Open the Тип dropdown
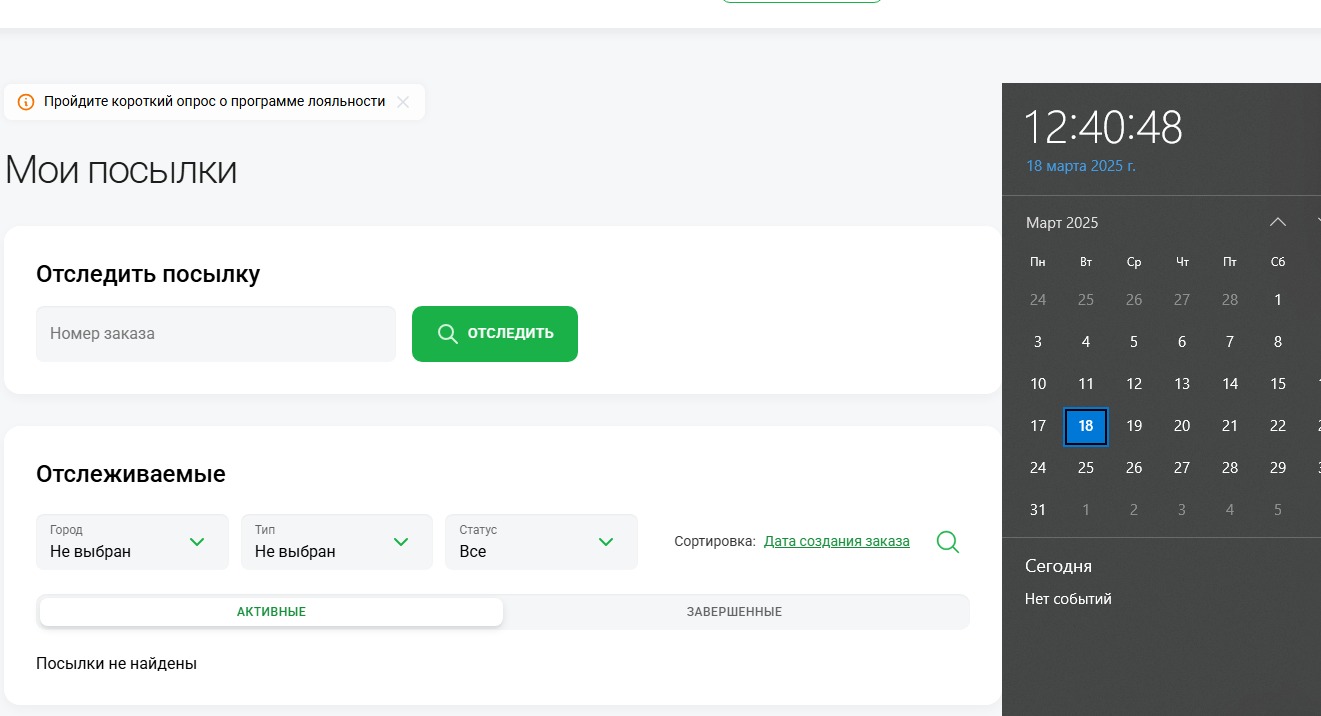Image resolution: width=1321 pixels, height=716 pixels. pyautogui.click(x=337, y=542)
